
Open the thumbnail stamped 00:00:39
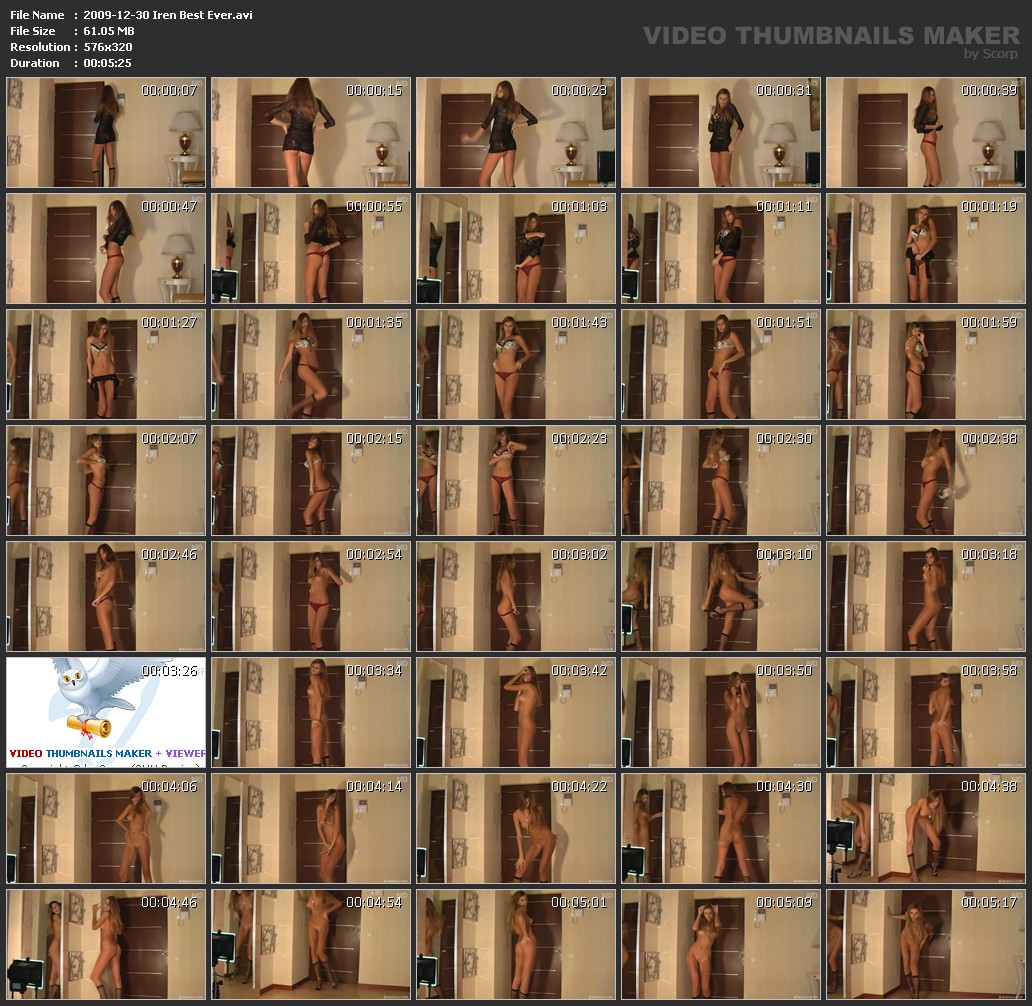(926, 132)
